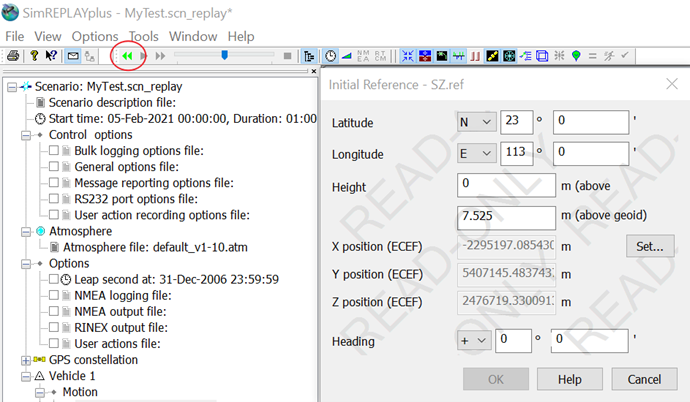Click the green location pin toolbar icon

click(576, 56)
